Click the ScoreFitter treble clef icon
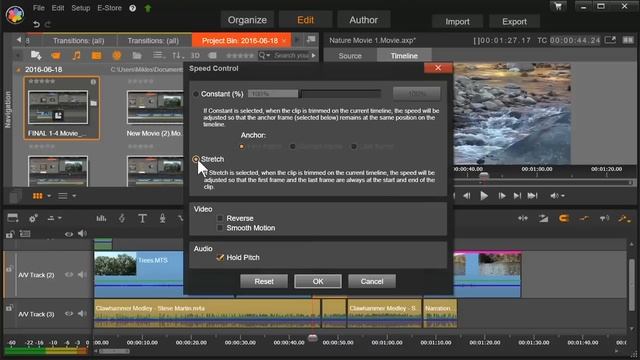This screenshot has width=640, height=360. 122,219
